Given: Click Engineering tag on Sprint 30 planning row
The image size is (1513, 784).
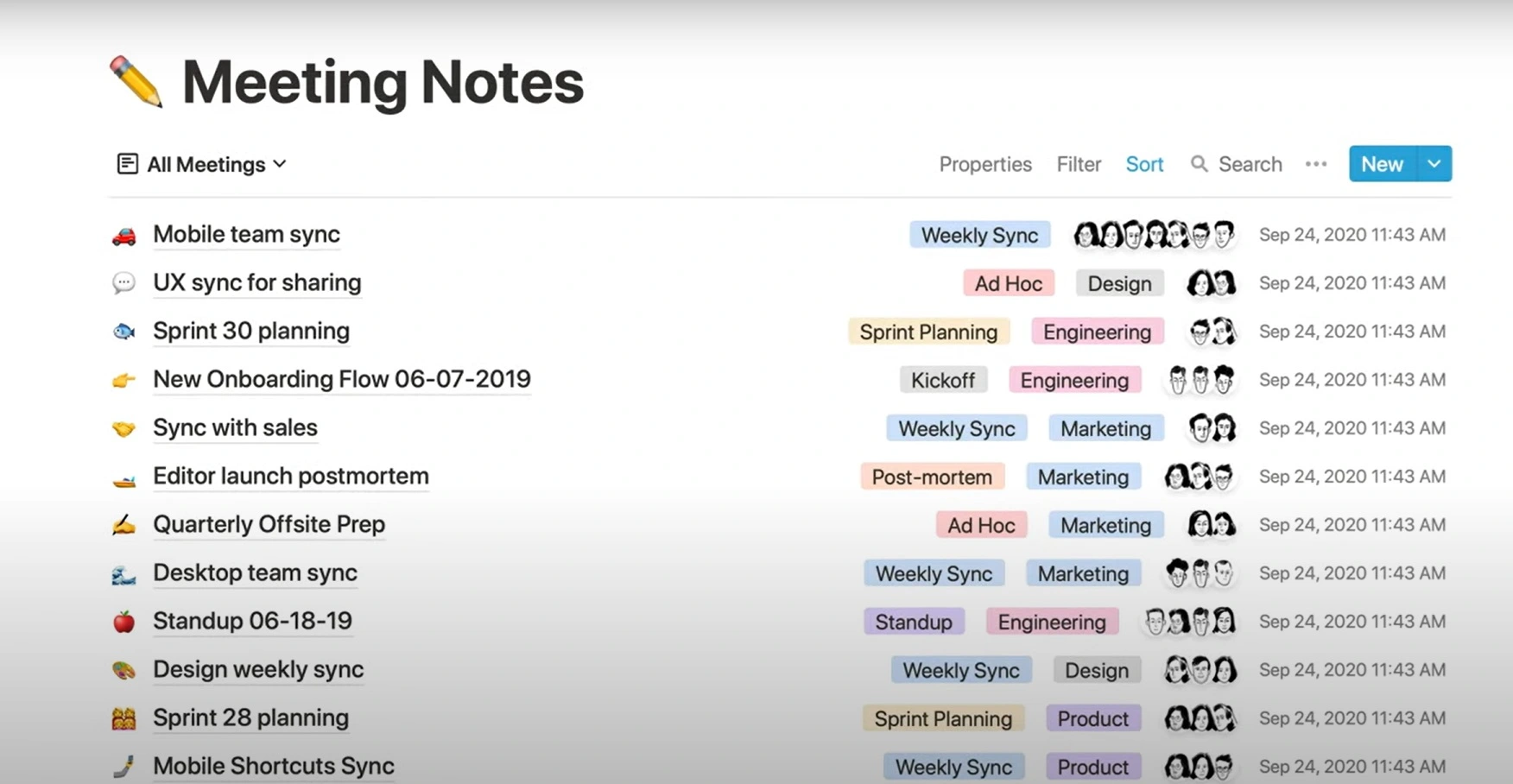Looking at the screenshot, I should 1097,332.
